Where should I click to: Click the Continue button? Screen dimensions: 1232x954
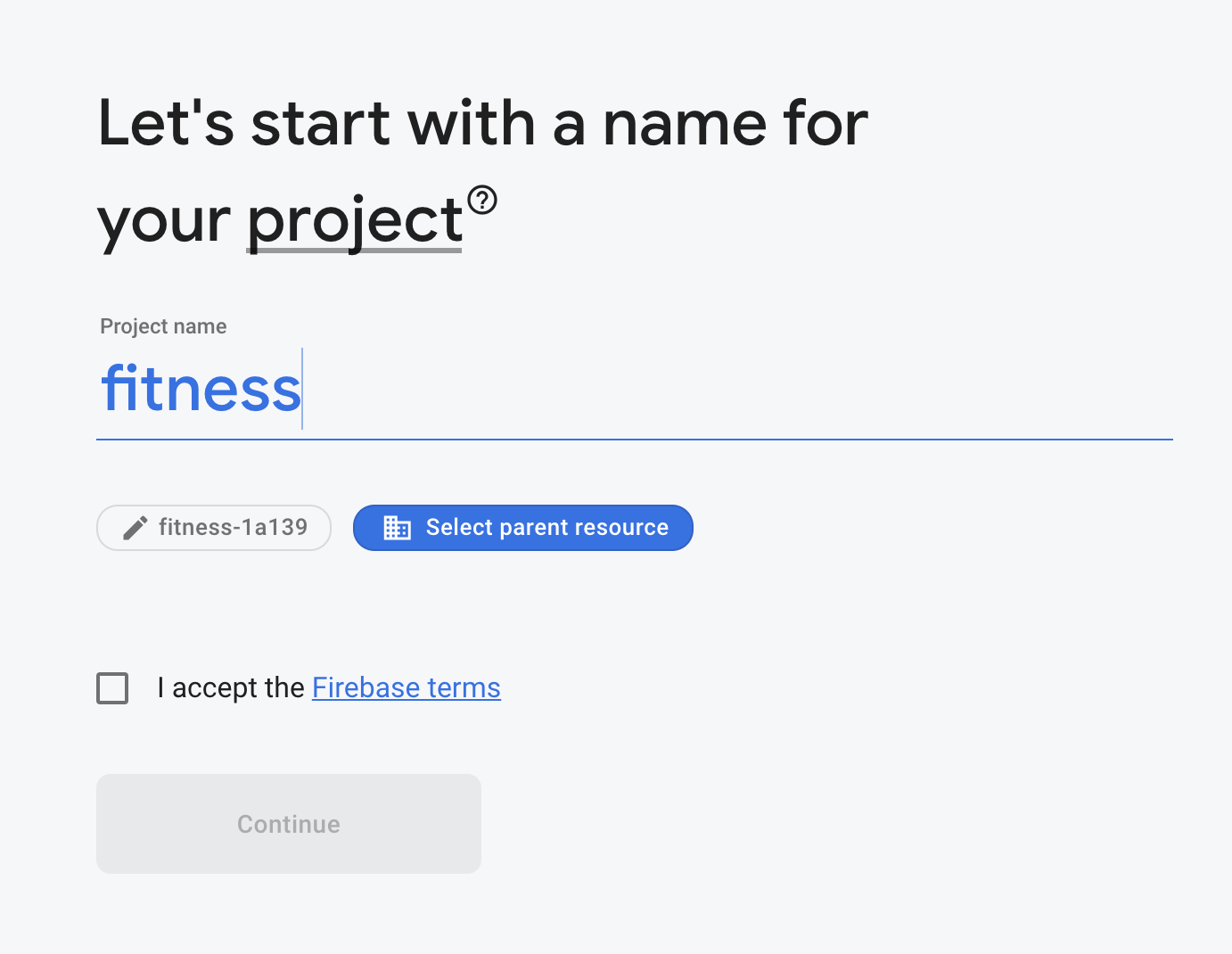pos(289,824)
